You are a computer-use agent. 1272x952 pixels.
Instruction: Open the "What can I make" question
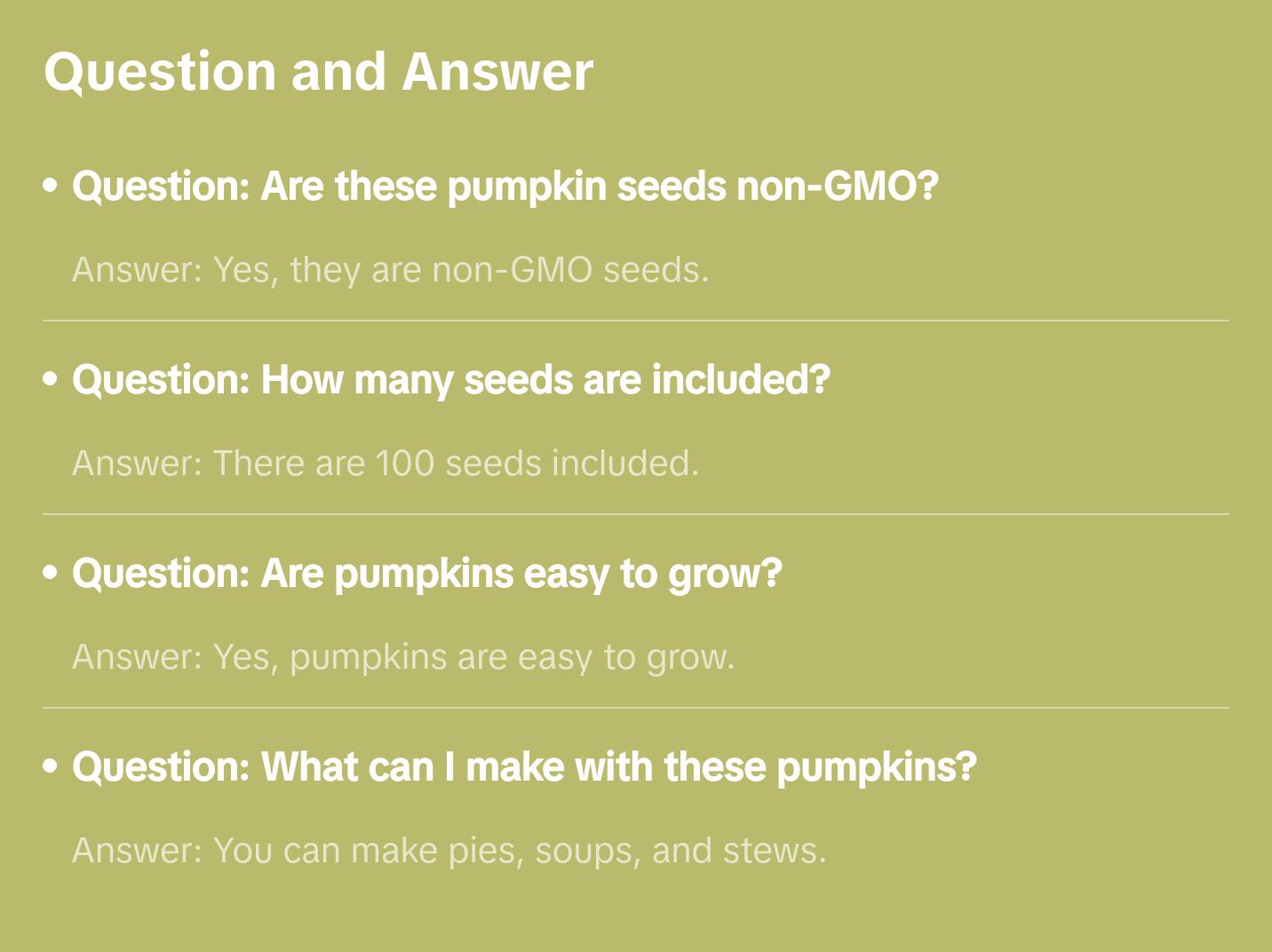click(524, 767)
